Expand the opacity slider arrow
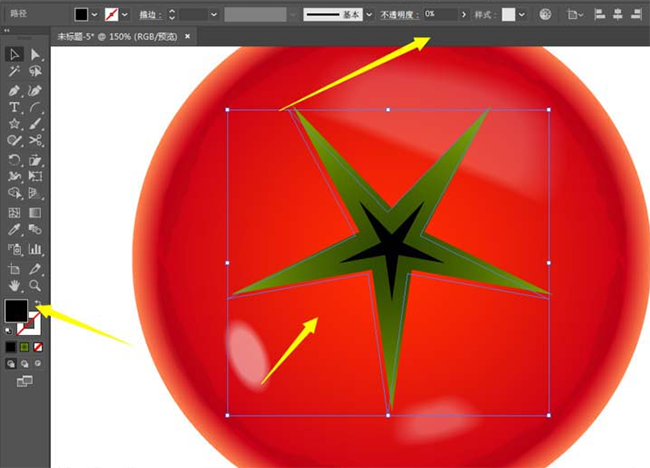Viewport: 650px width, 468px height. coord(463,15)
